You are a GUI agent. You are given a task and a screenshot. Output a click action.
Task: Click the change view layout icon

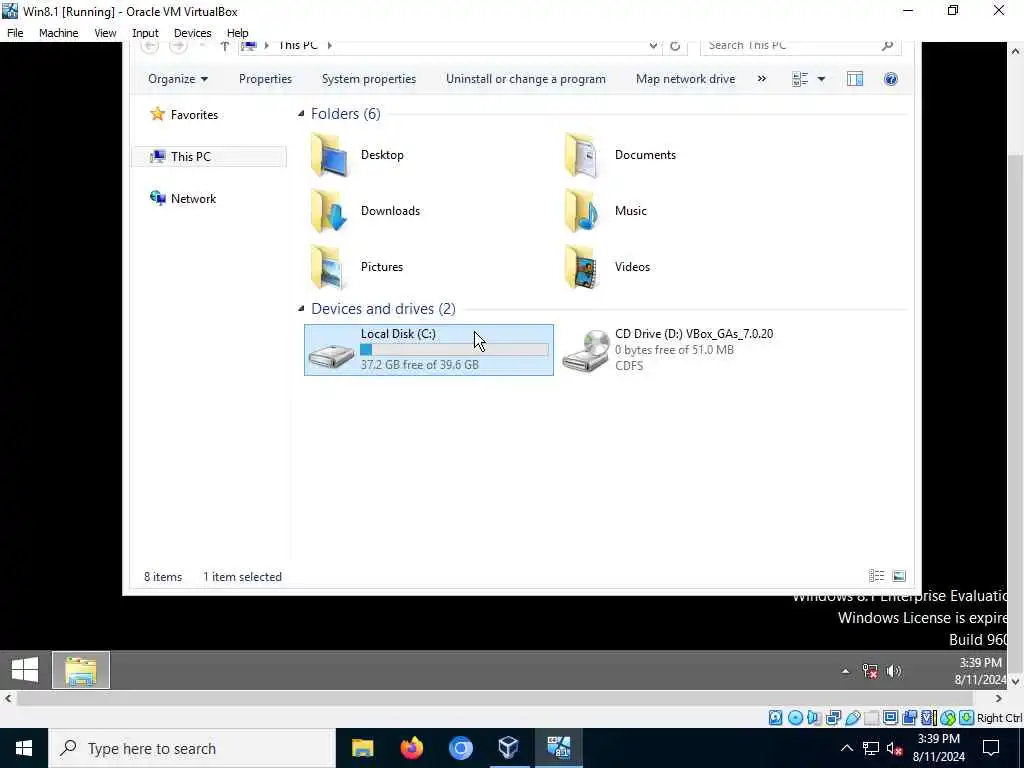click(x=800, y=79)
